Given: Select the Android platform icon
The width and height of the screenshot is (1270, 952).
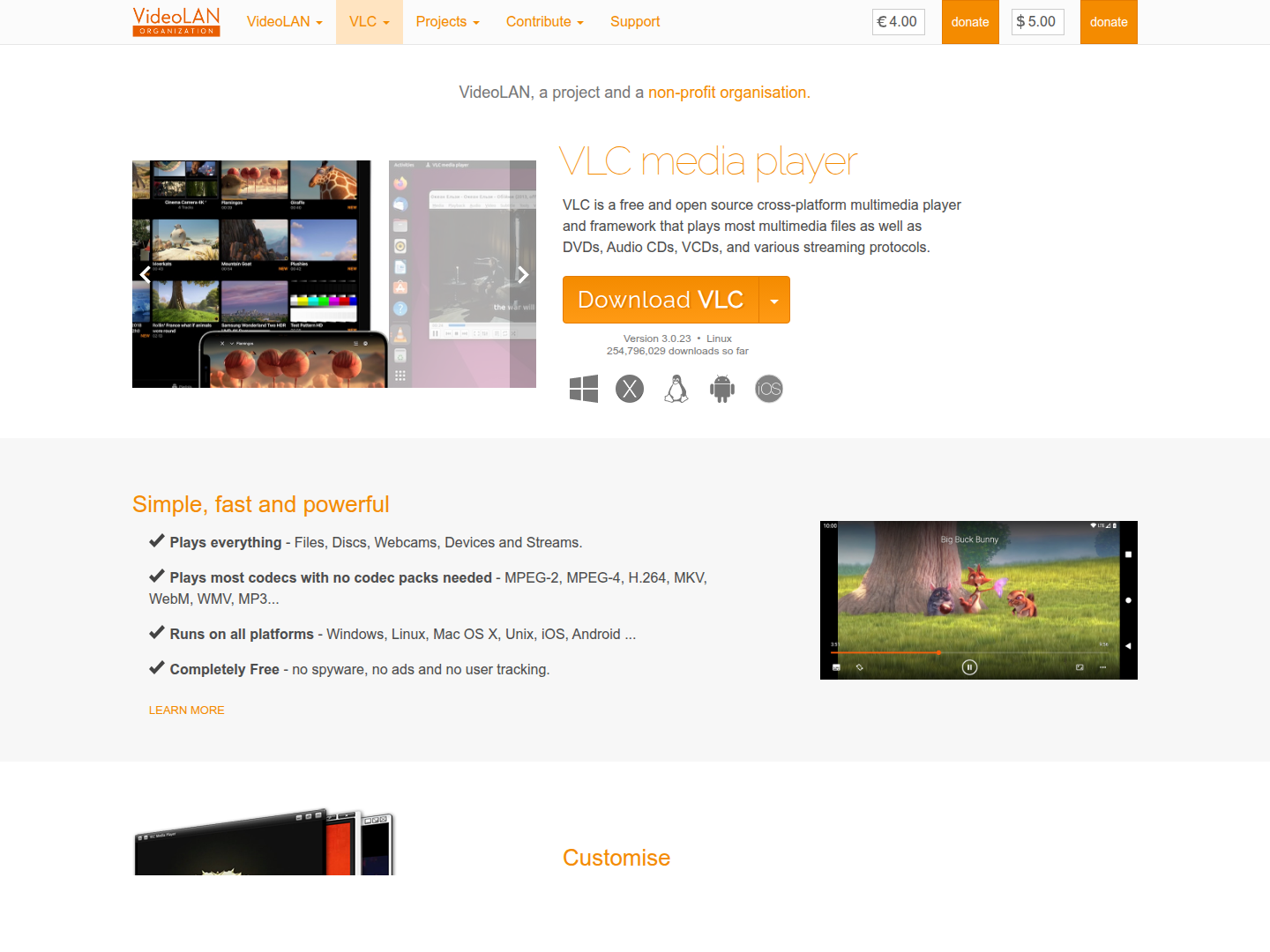Looking at the screenshot, I should (722, 389).
